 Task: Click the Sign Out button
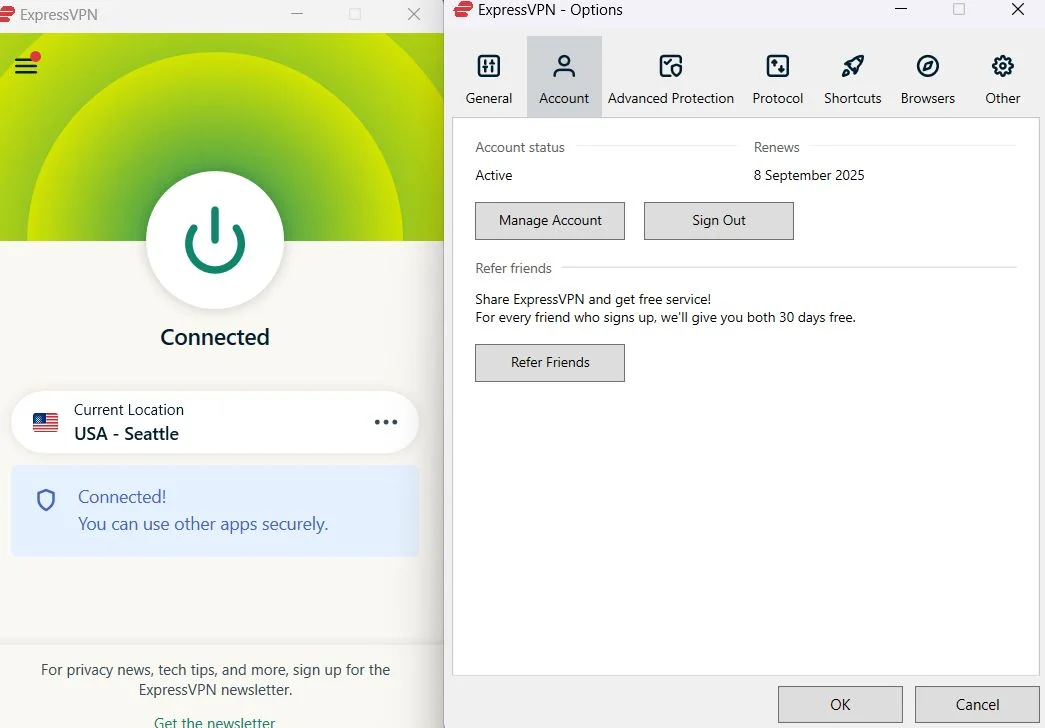coord(718,221)
